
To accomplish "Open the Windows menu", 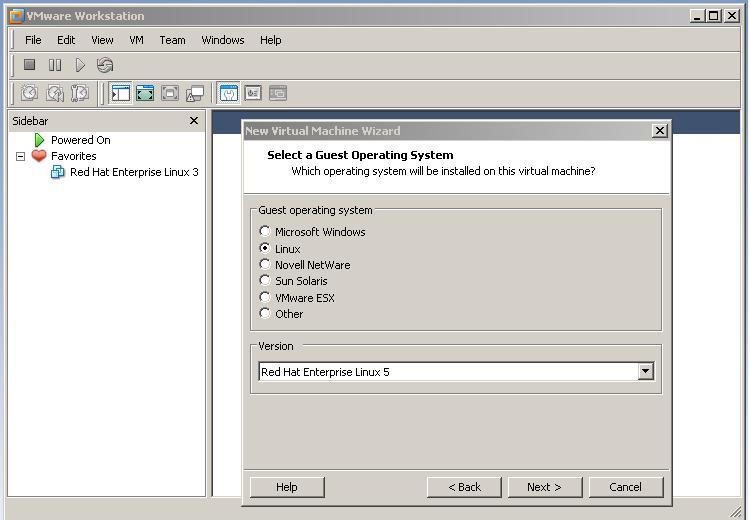I will 223,40.
